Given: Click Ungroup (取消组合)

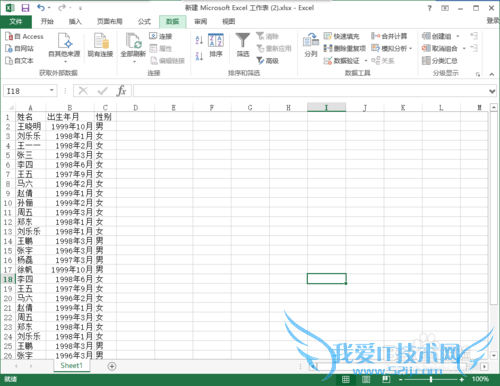Looking at the screenshot, I should [x=440, y=48].
